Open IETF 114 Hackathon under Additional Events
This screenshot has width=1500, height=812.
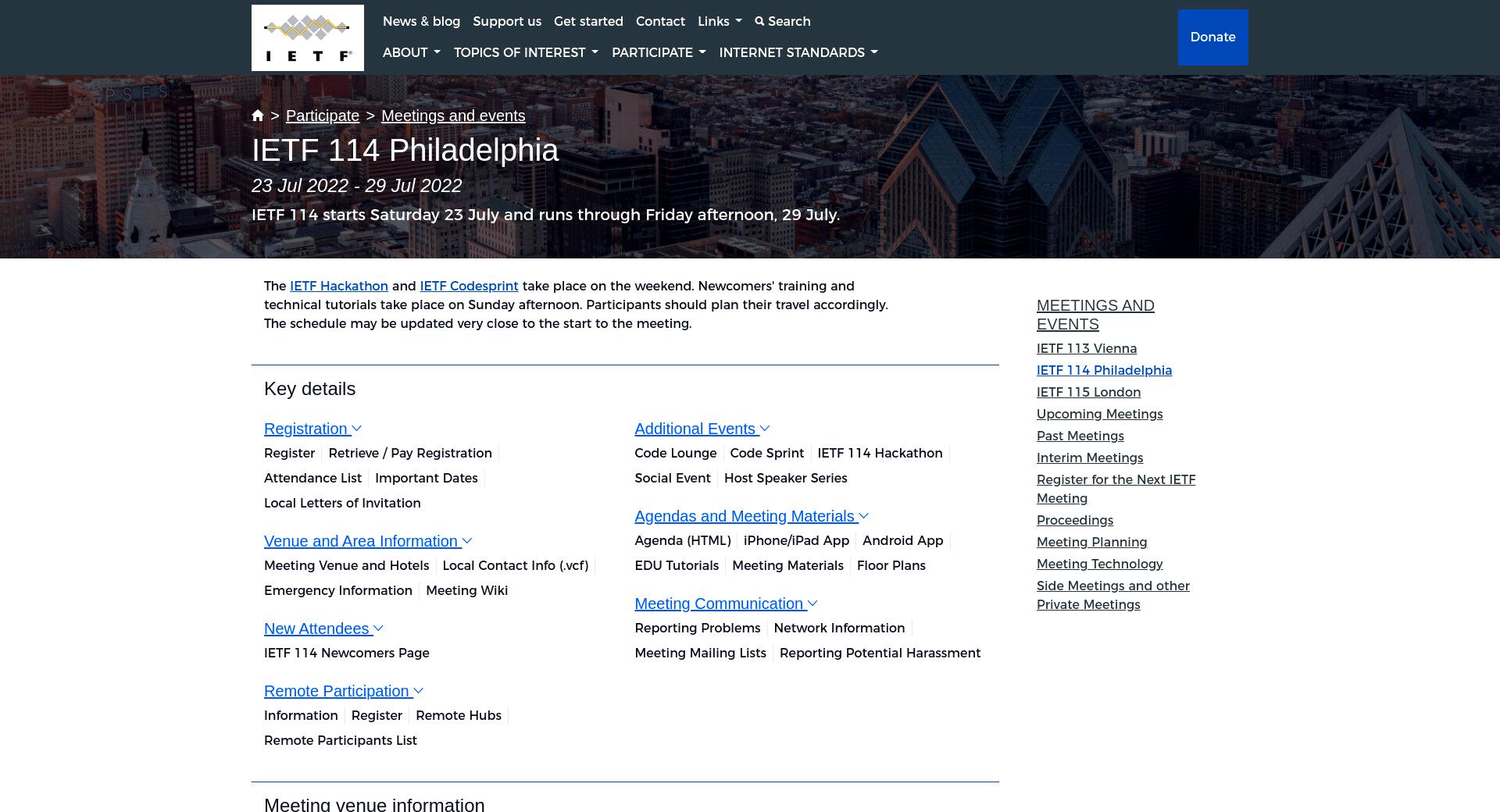(x=880, y=453)
